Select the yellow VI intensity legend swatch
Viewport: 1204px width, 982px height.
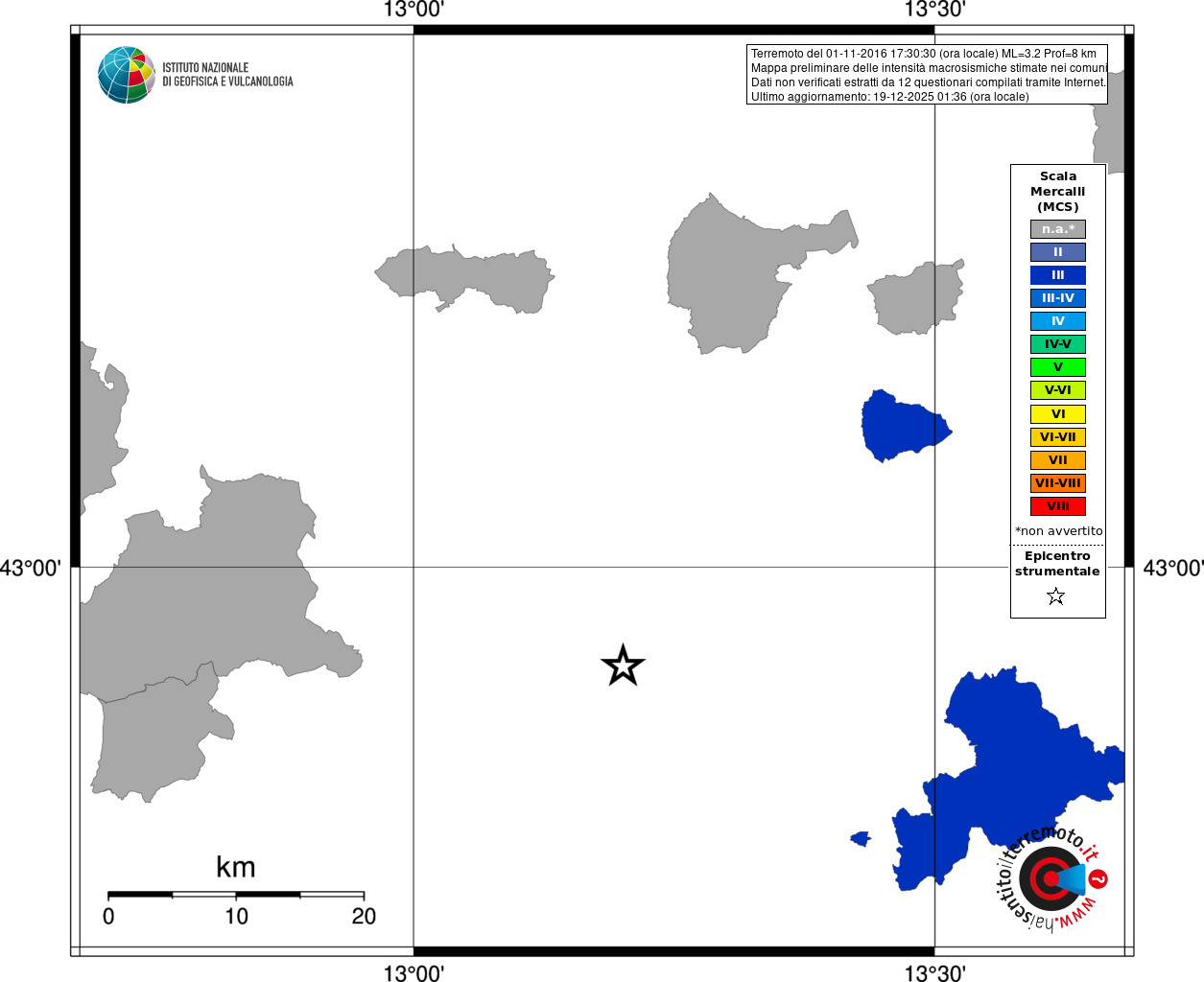coord(1058,414)
